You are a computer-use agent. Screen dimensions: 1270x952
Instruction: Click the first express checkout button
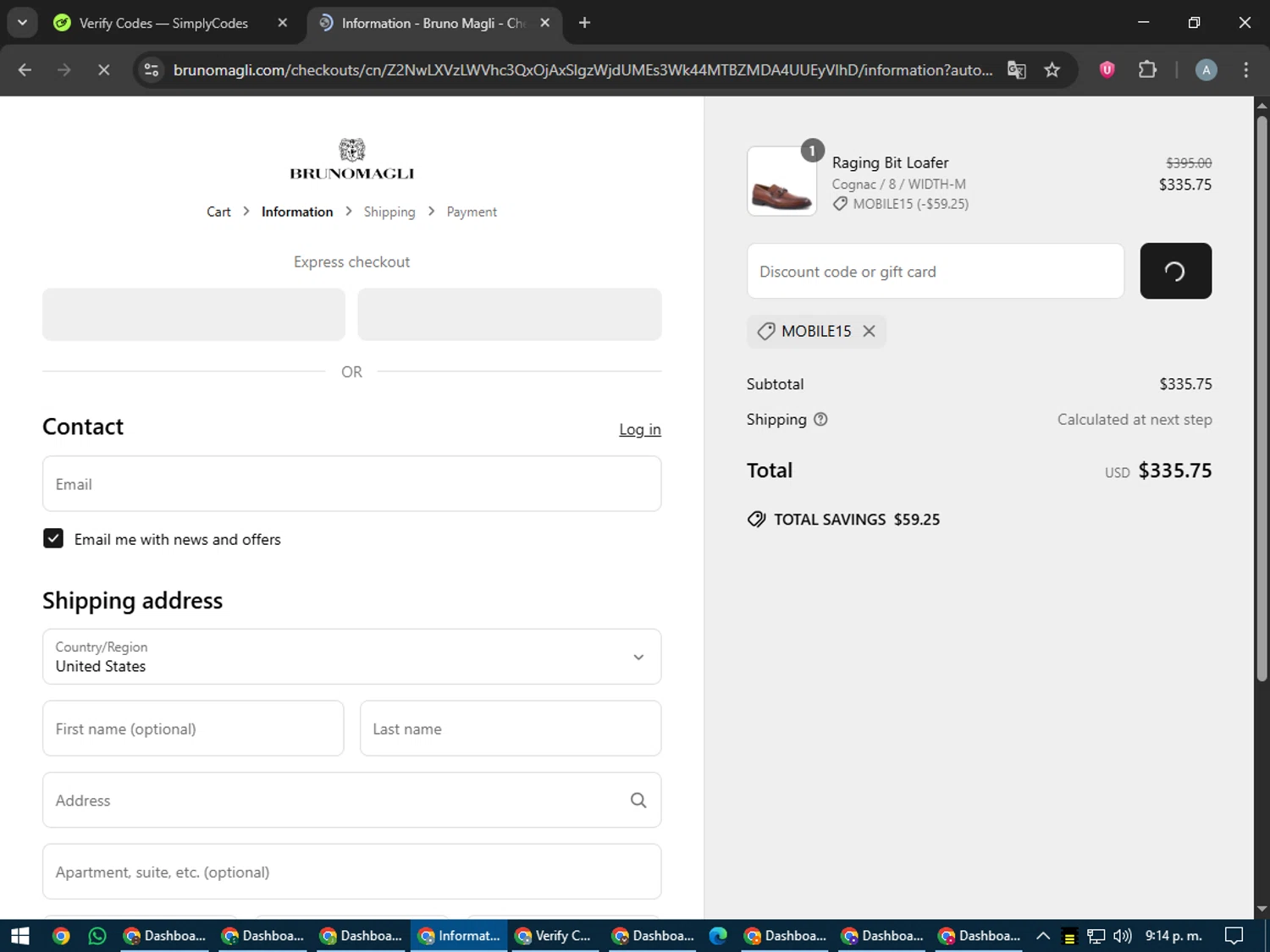(x=194, y=314)
